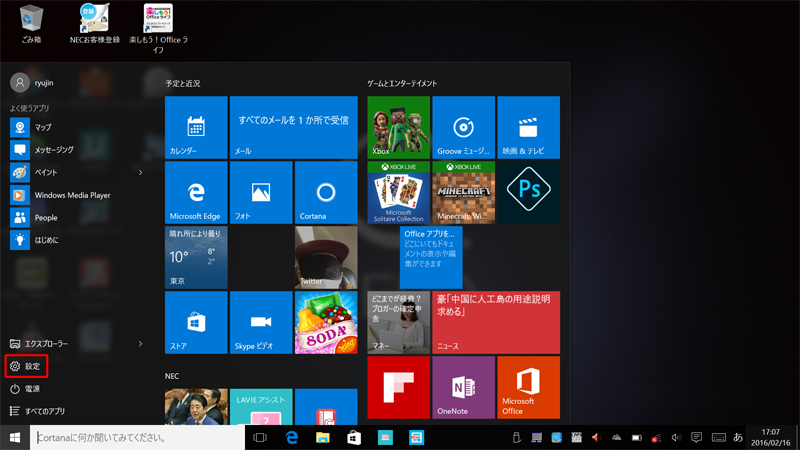Open touch keyboard tray icon
800x450 pixels.
click(719, 437)
